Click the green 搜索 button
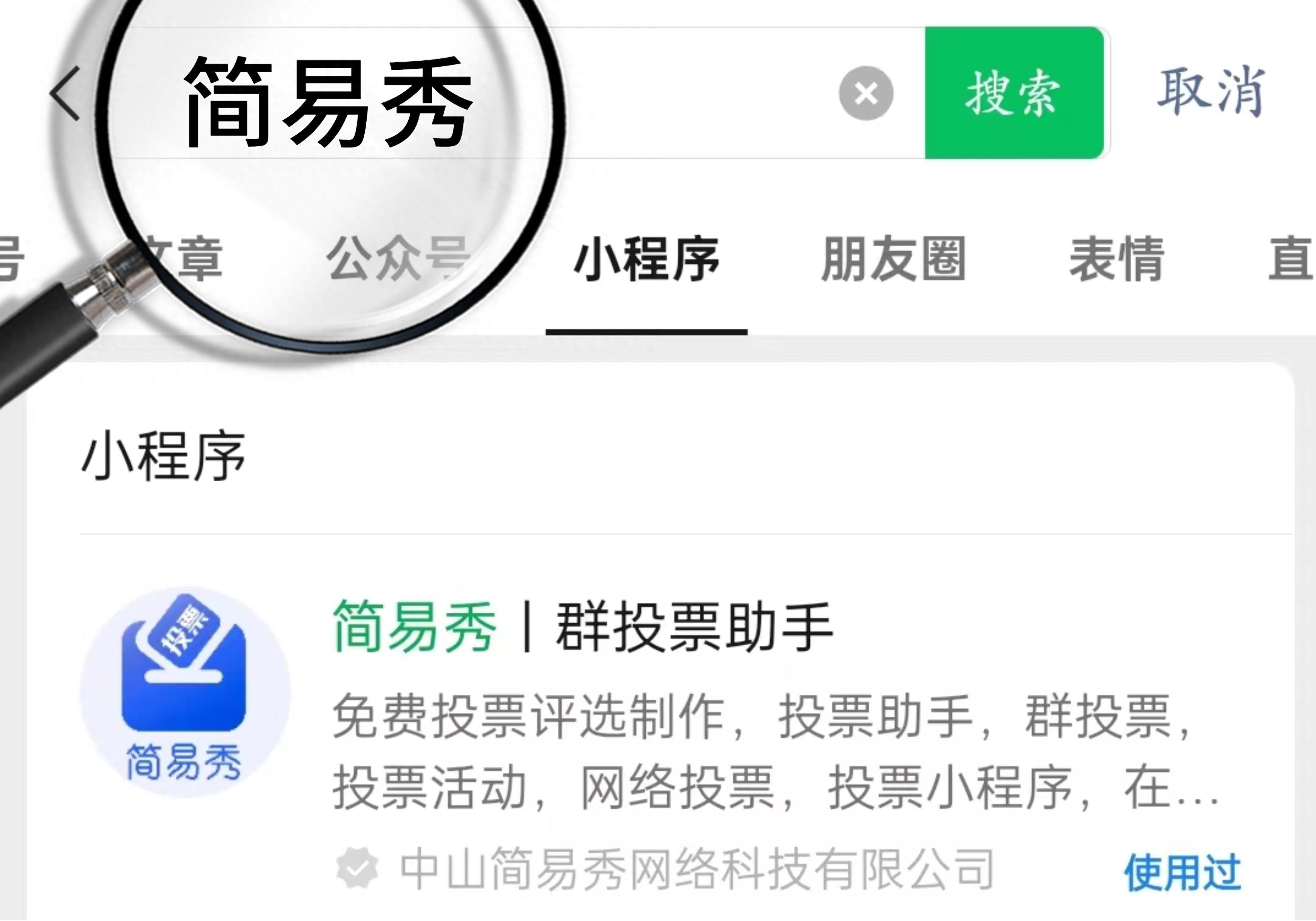This screenshot has height=921, width=1316. click(x=1014, y=93)
